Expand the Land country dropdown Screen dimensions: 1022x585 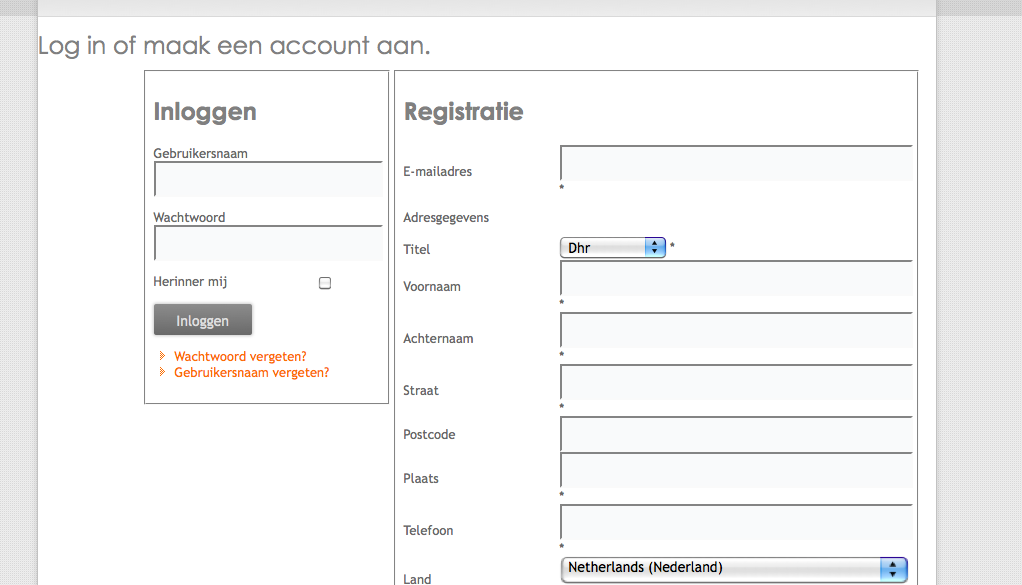(x=734, y=568)
